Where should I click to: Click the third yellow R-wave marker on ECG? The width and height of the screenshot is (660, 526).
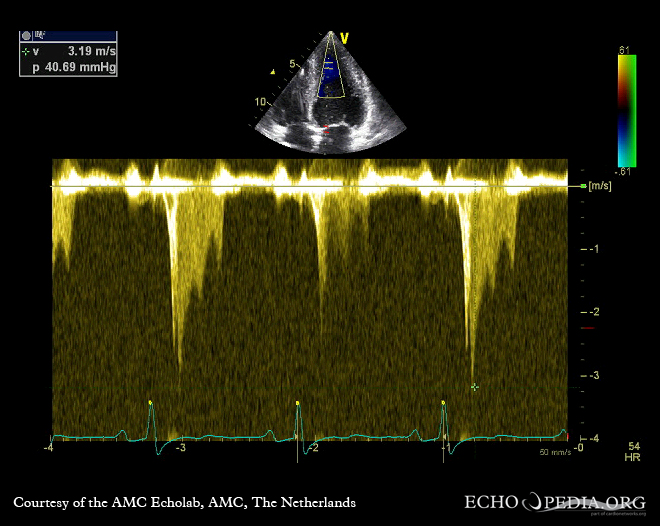444,402
